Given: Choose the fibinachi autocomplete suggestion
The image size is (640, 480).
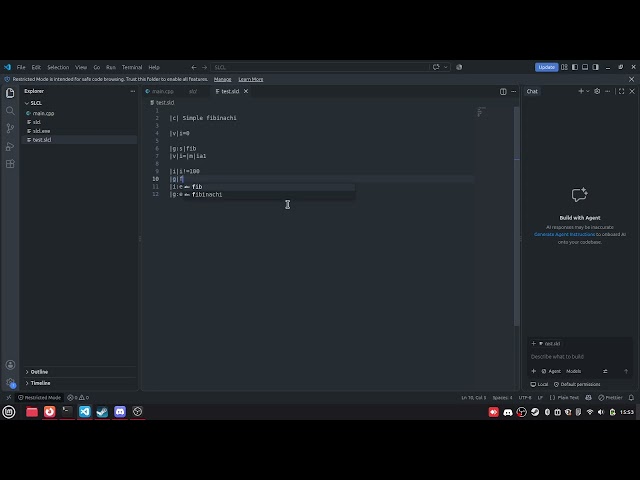Looking at the screenshot, I should tap(269, 195).
